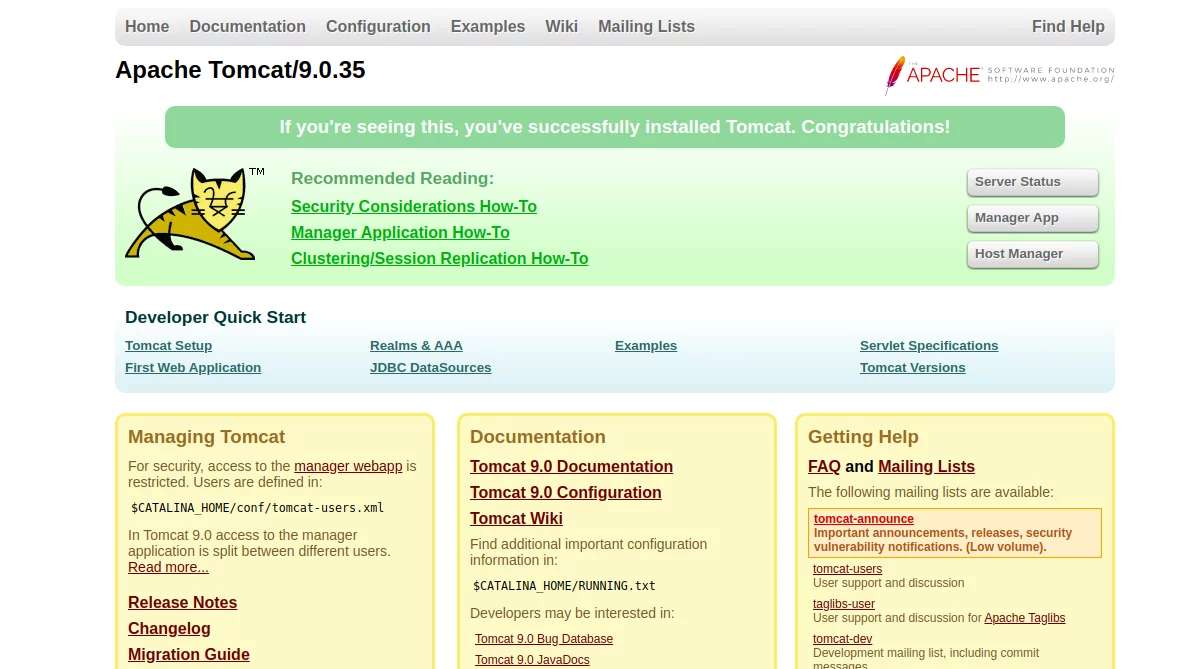This screenshot has height=669, width=1203.
Task: Open Security Considerations How-To link
Action: tap(414, 207)
